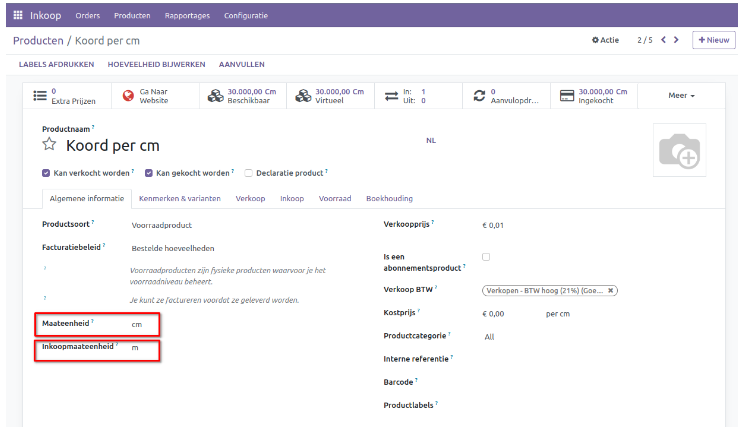Click the Aanvulopdrachten refresh icon
747x438 pixels.
point(479,96)
